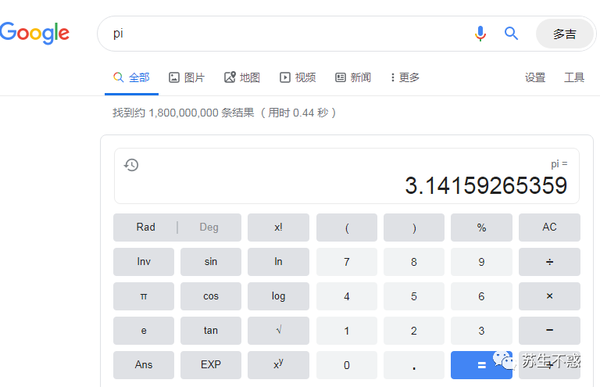This screenshot has height=387, width=600.
Task: Insert an opening parenthesis
Action: coord(347,227)
